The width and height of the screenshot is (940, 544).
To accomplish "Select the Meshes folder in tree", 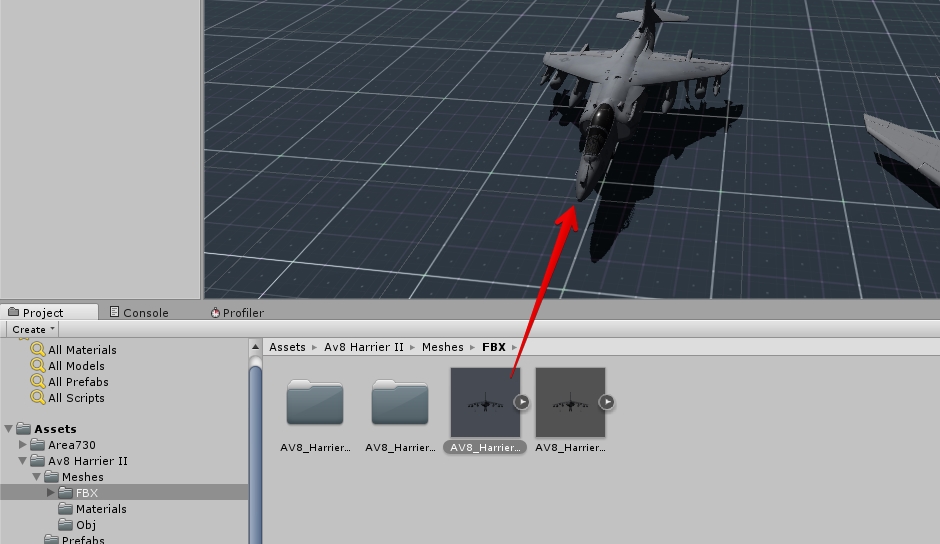I will [x=82, y=477].
